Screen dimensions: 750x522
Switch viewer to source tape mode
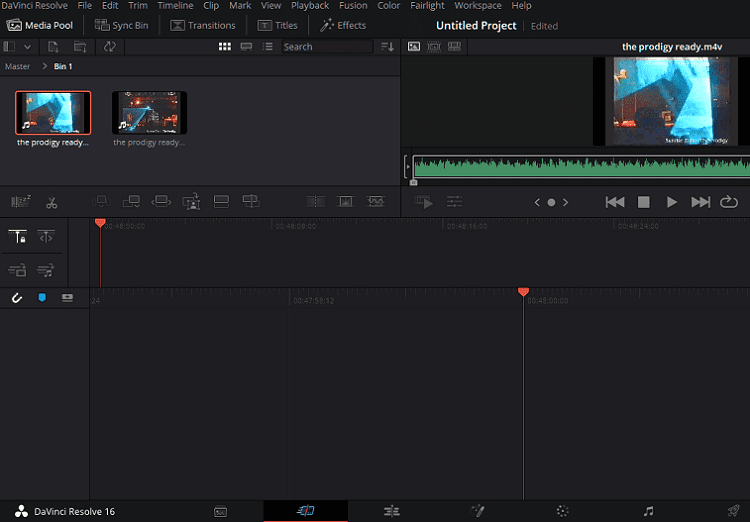434,46
